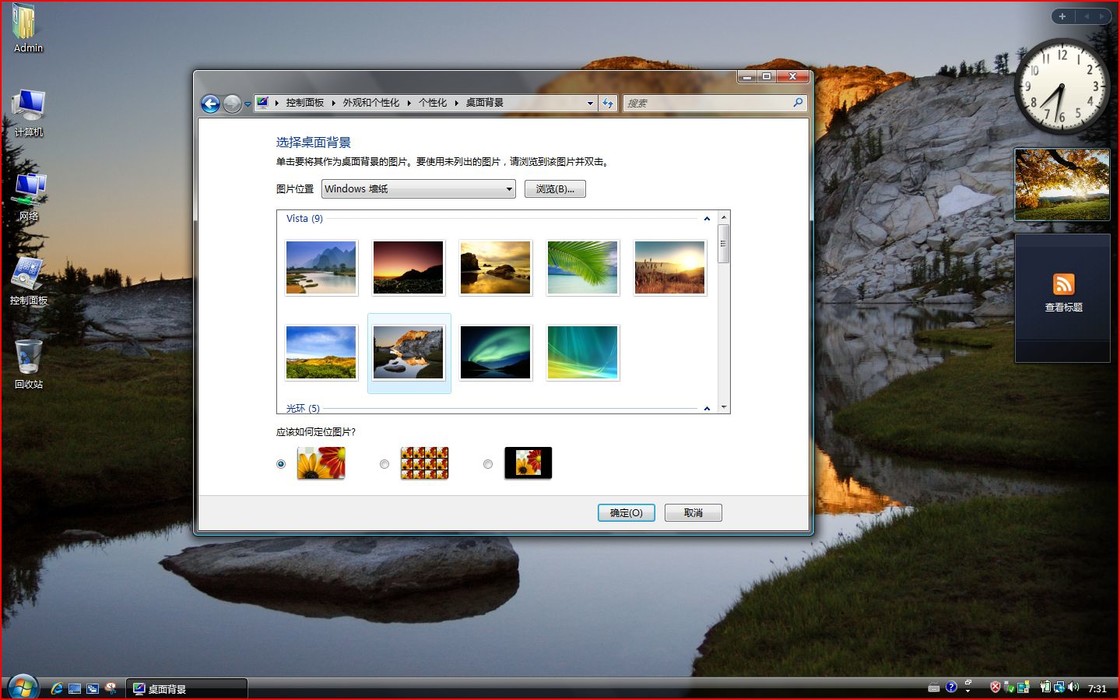The image size is (1120, 700).
Task: Click the stretched flowers preview image
Action: (x=321, y=463)
